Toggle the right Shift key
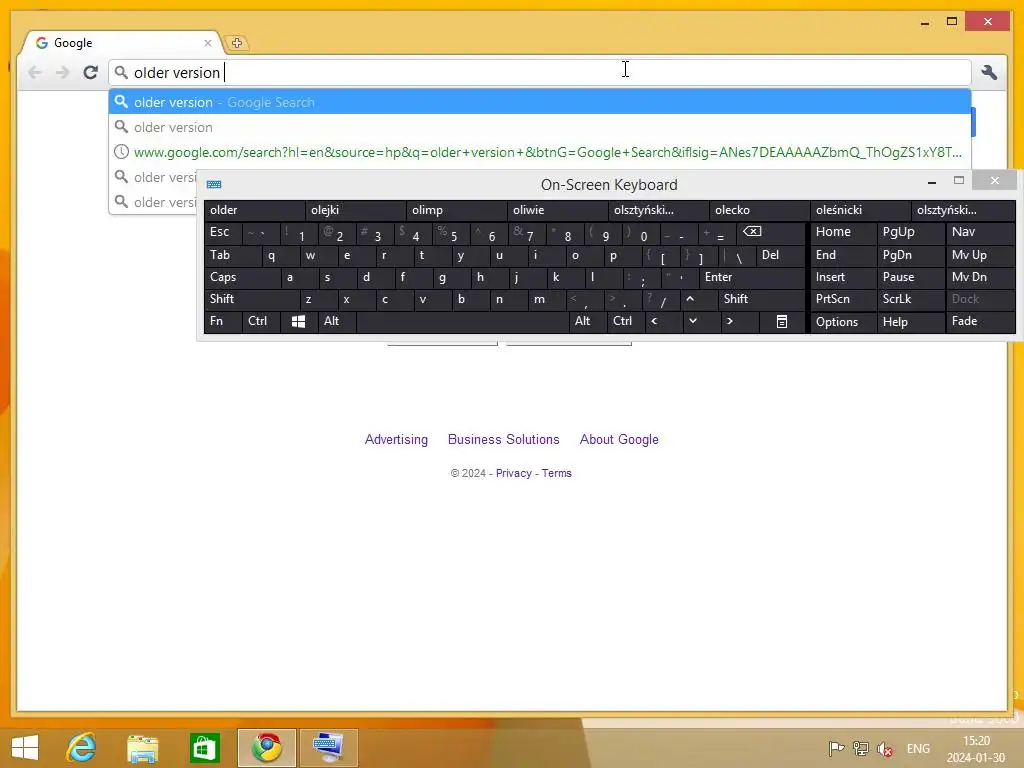1024x768 pixels. [x=761, y=299]
